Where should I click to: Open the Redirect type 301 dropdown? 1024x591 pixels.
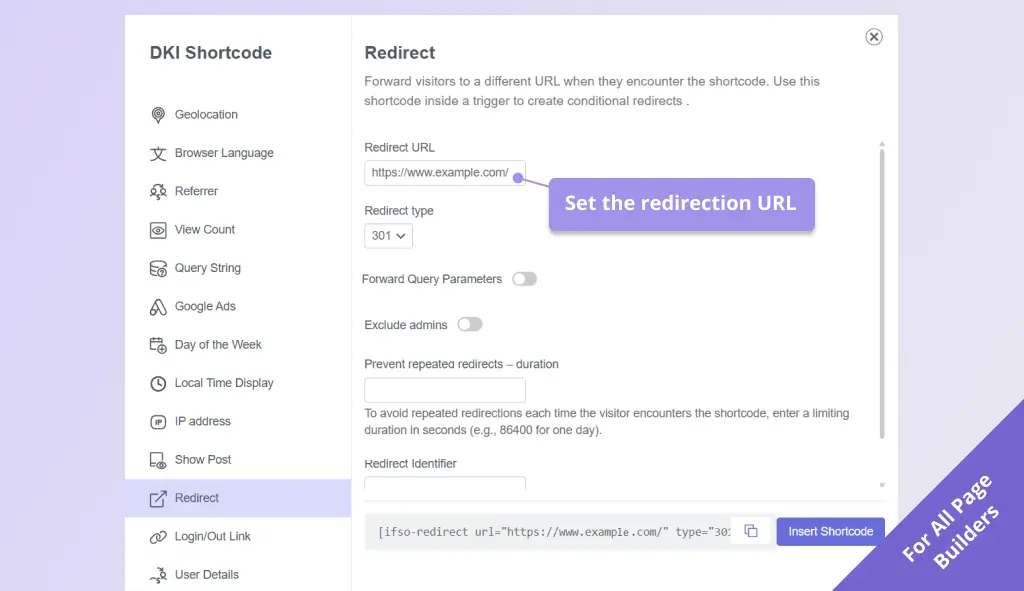[x=388, y=235]
